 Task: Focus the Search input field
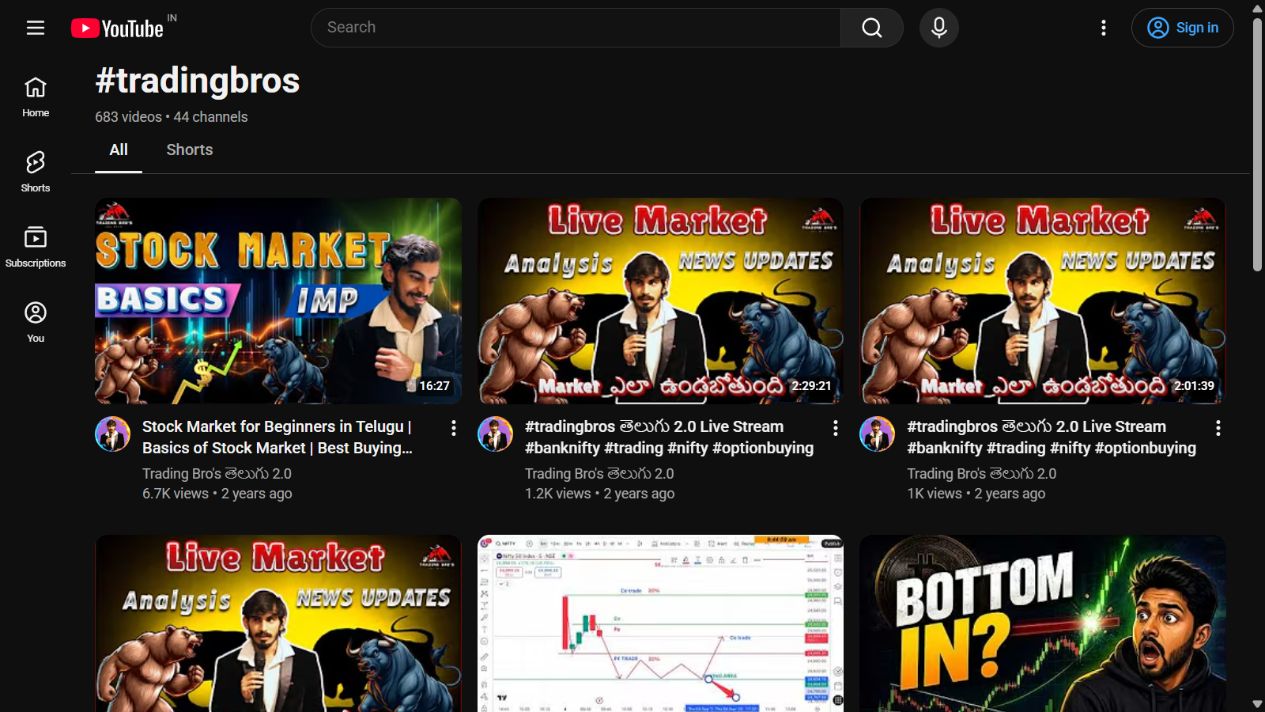[x=576, y=28]
